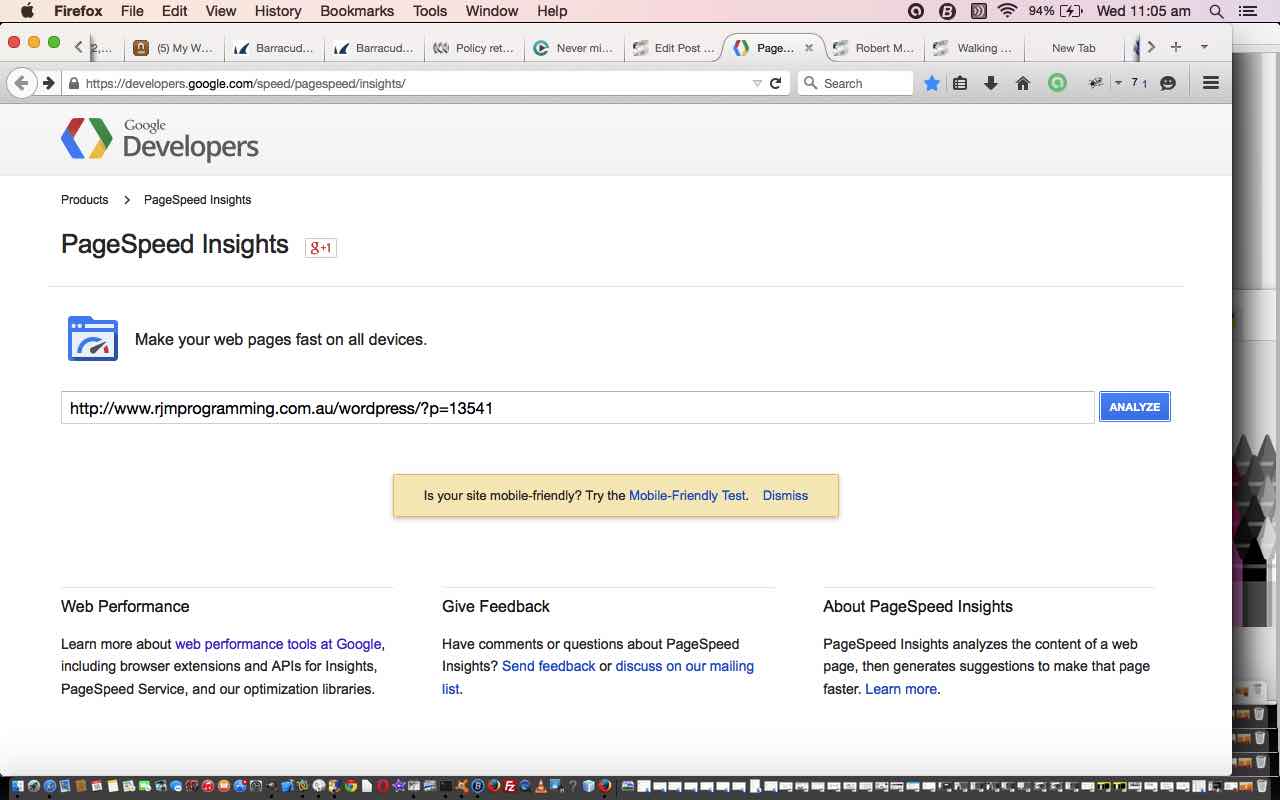Open the File menu
Image resolution: width=1280 pixels, height=800 pixels.
(131, 11)
